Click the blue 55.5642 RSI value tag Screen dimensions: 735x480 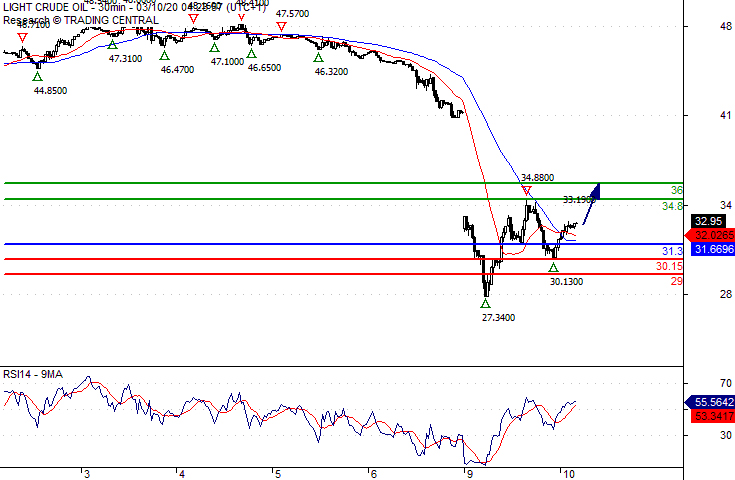coord(711,402)
